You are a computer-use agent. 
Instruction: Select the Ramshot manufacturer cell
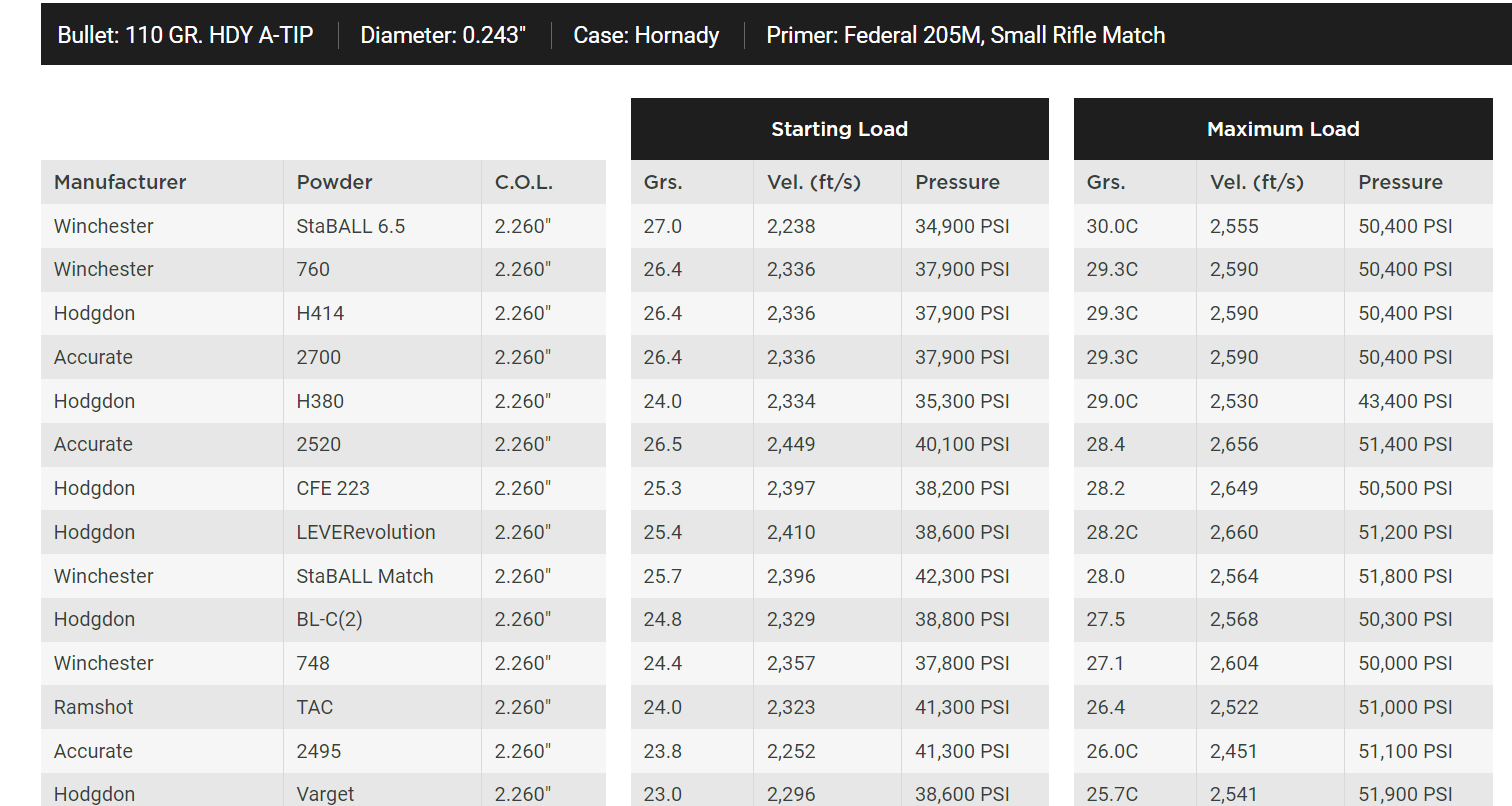coord(94,707)
